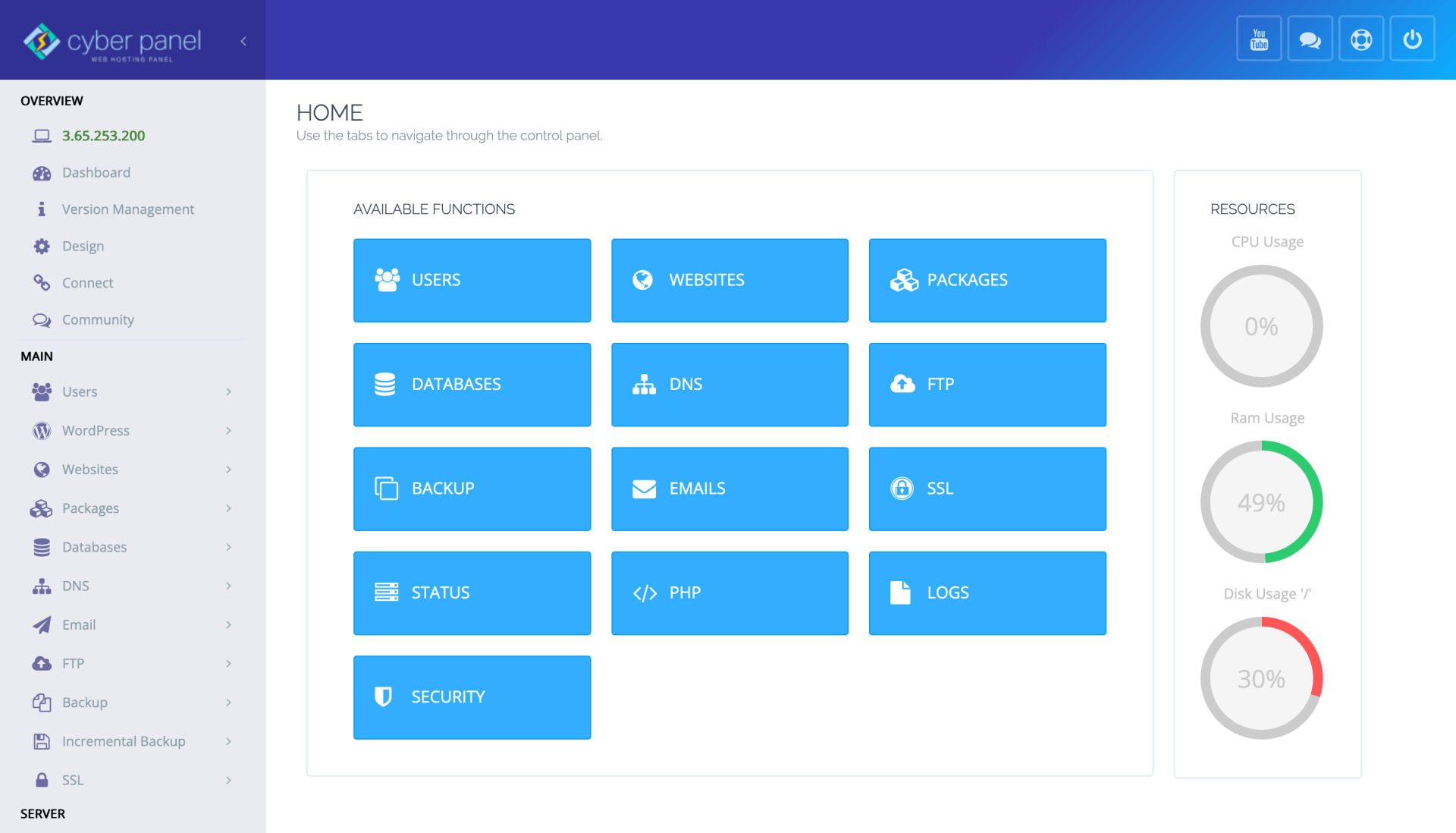Expand the Users sidebar section
The width and height of the screenshot is (1456, 833).
point(130,391)
